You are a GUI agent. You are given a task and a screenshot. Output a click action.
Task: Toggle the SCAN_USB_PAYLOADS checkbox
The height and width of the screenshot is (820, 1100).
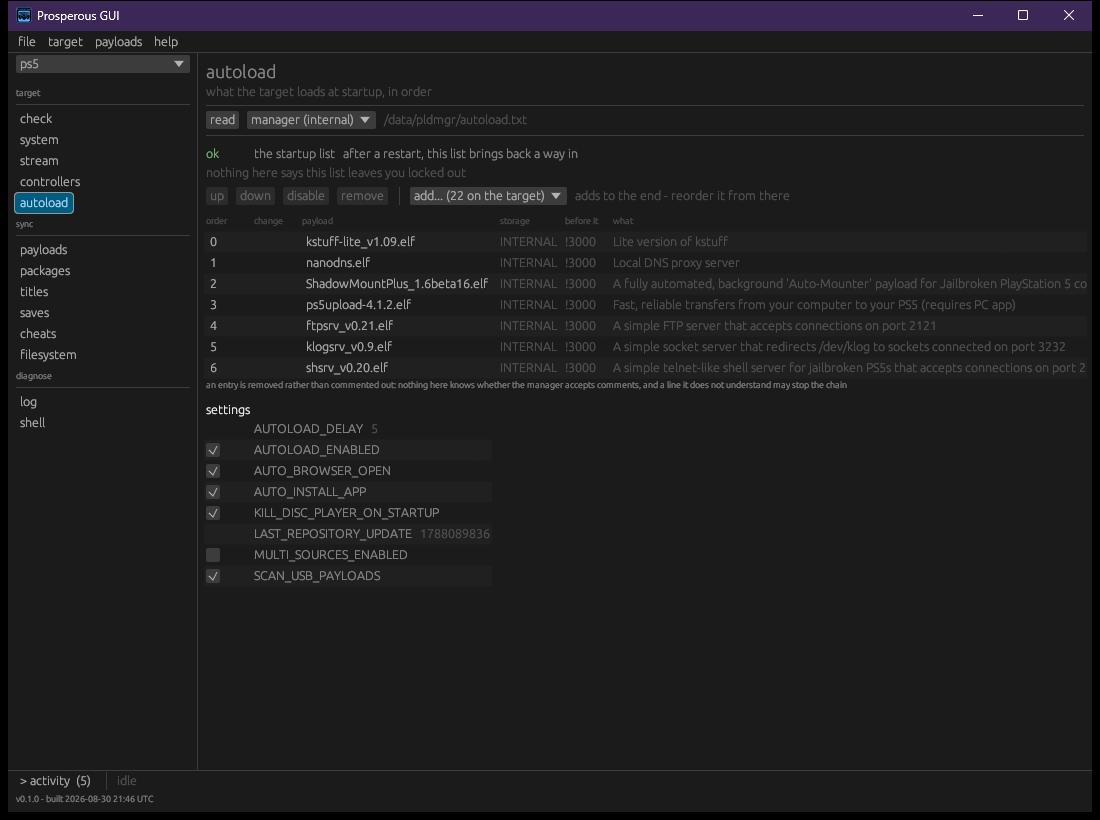pyautogui.click(x=213, y=577)
